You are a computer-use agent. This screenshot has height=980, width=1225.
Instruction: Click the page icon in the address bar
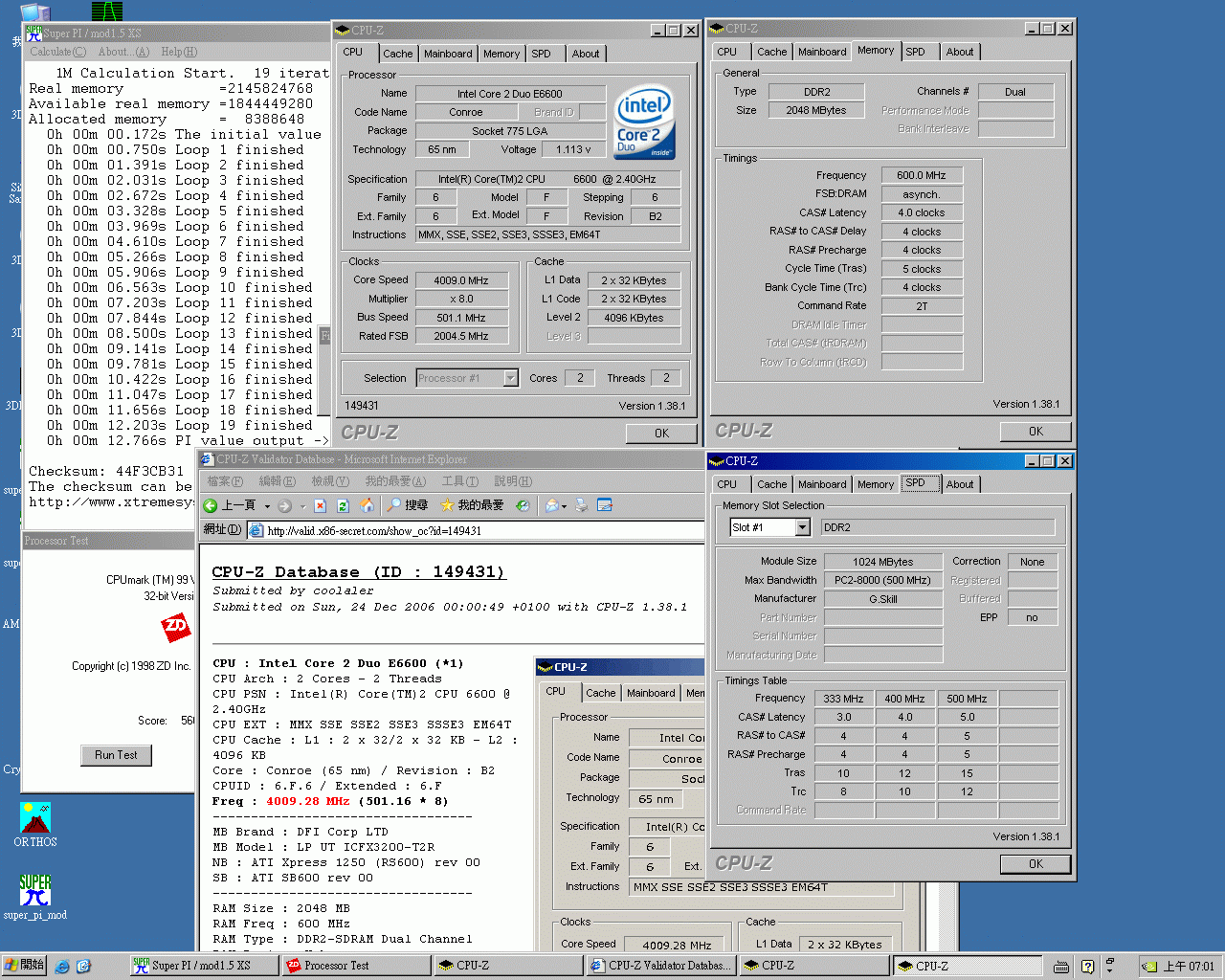click(x=256, y=530)
